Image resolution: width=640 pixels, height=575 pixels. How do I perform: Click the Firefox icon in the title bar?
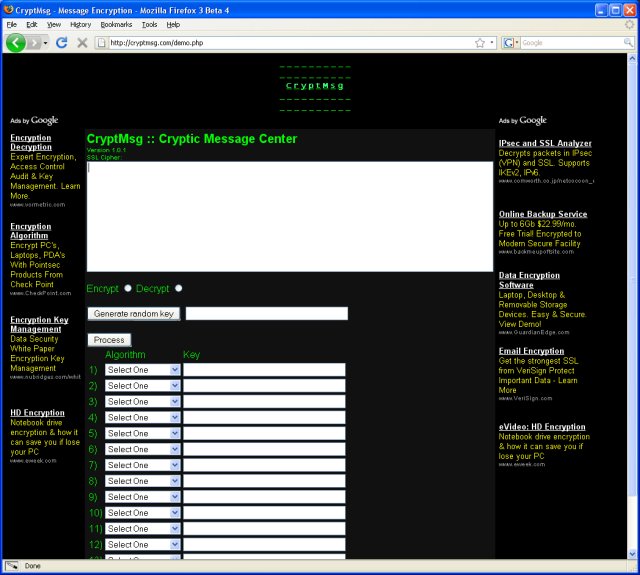pyautogui.click(x=8, y=9)
